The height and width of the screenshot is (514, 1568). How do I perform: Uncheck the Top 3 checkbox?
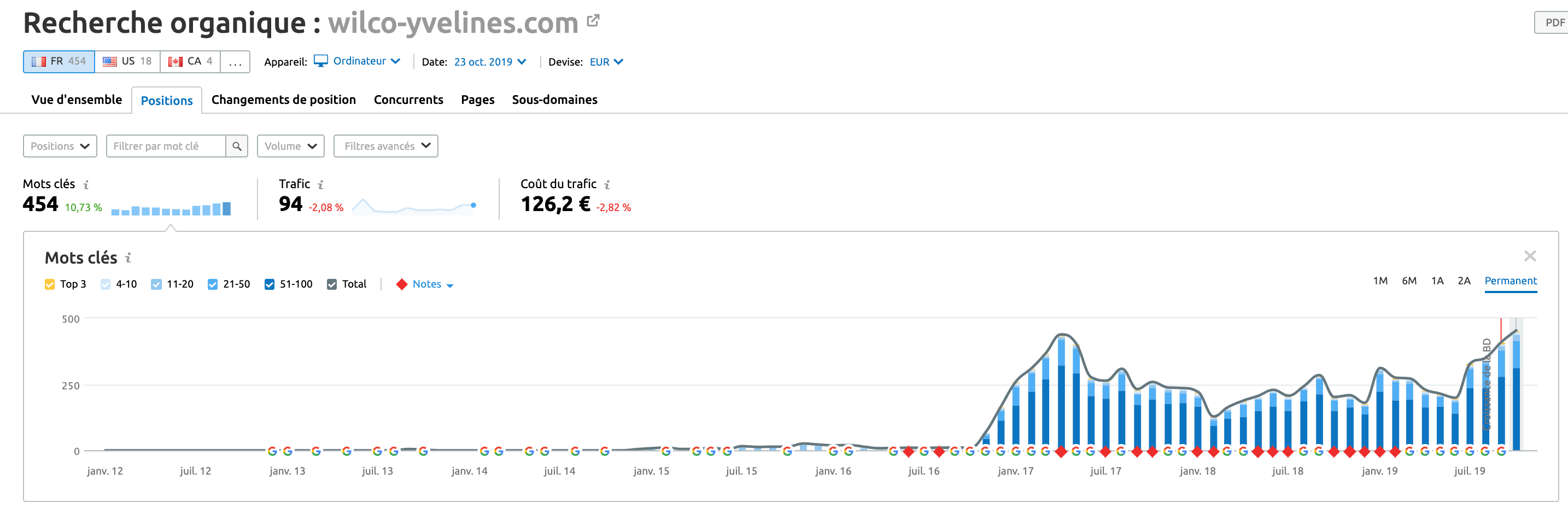tap(50, 284)
